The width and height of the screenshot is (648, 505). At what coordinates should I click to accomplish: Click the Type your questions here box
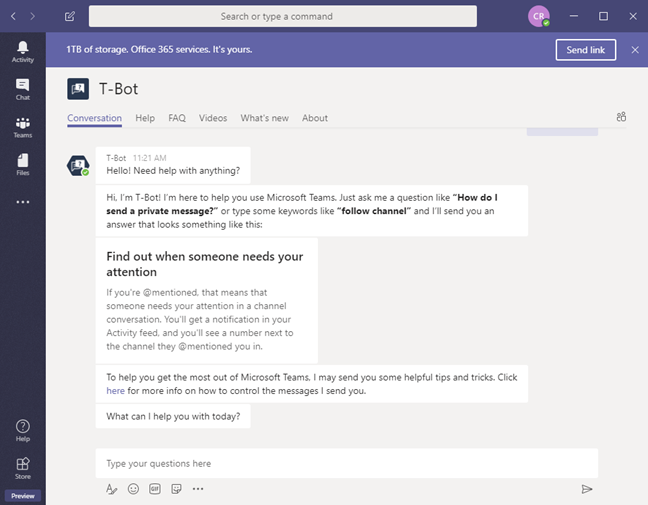pos(347,463)
